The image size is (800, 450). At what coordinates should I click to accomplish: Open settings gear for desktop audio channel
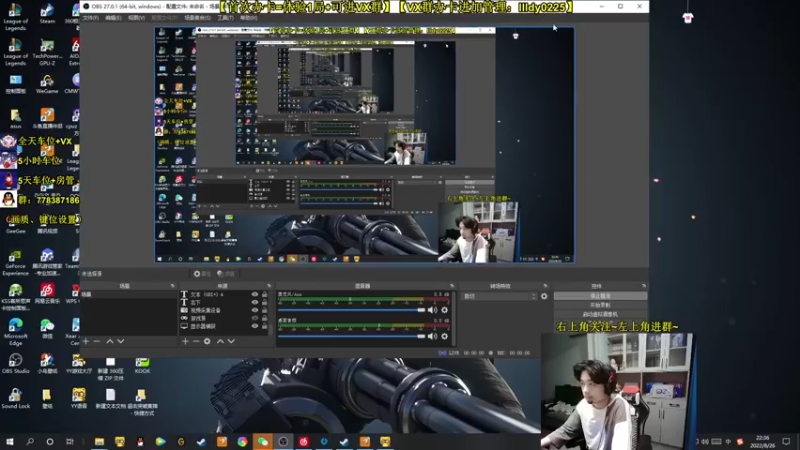[x=444, y=336]
